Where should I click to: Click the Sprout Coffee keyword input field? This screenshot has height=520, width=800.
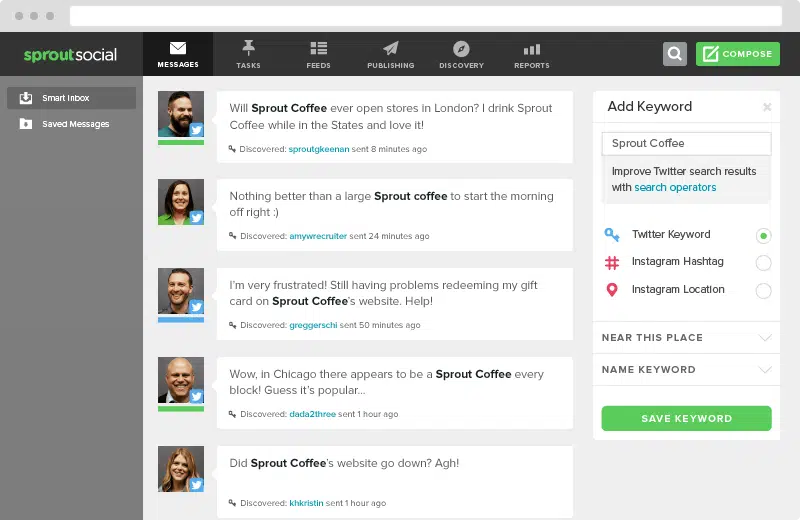click(686, 143)
